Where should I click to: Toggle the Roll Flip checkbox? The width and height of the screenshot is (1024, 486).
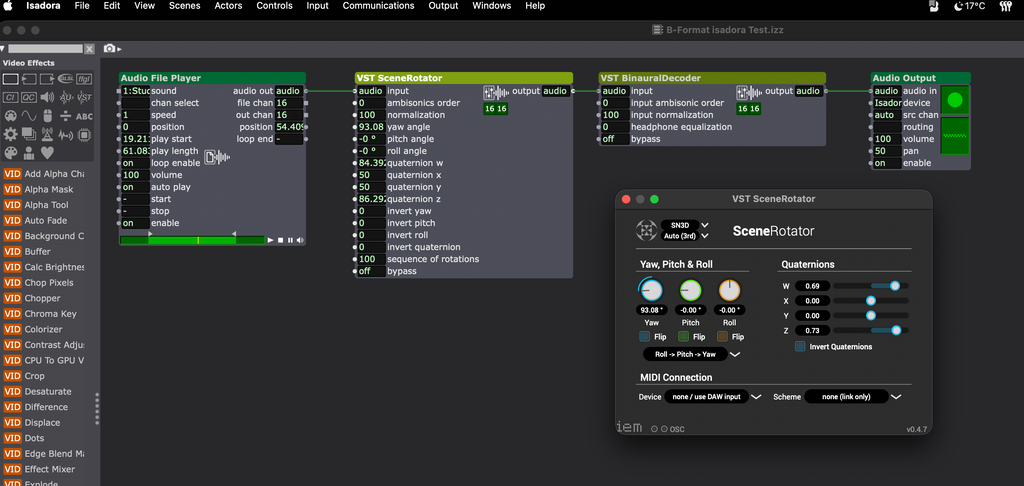(722, 337)
